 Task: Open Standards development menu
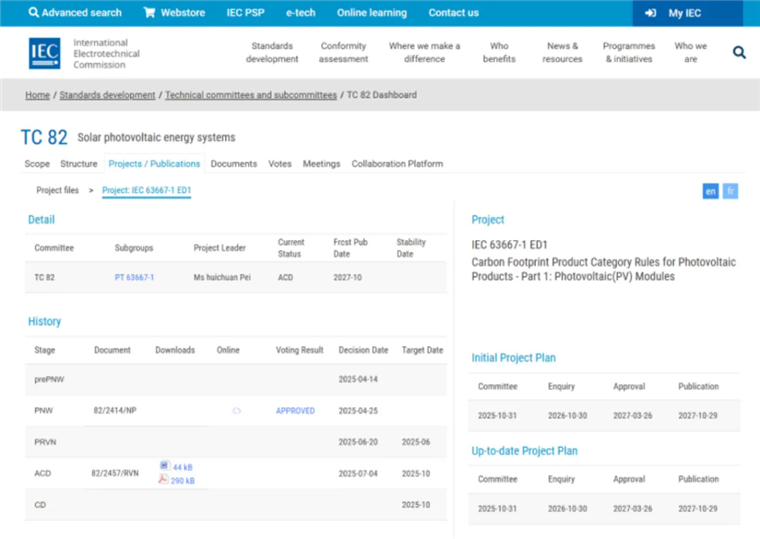click(272, 52)
